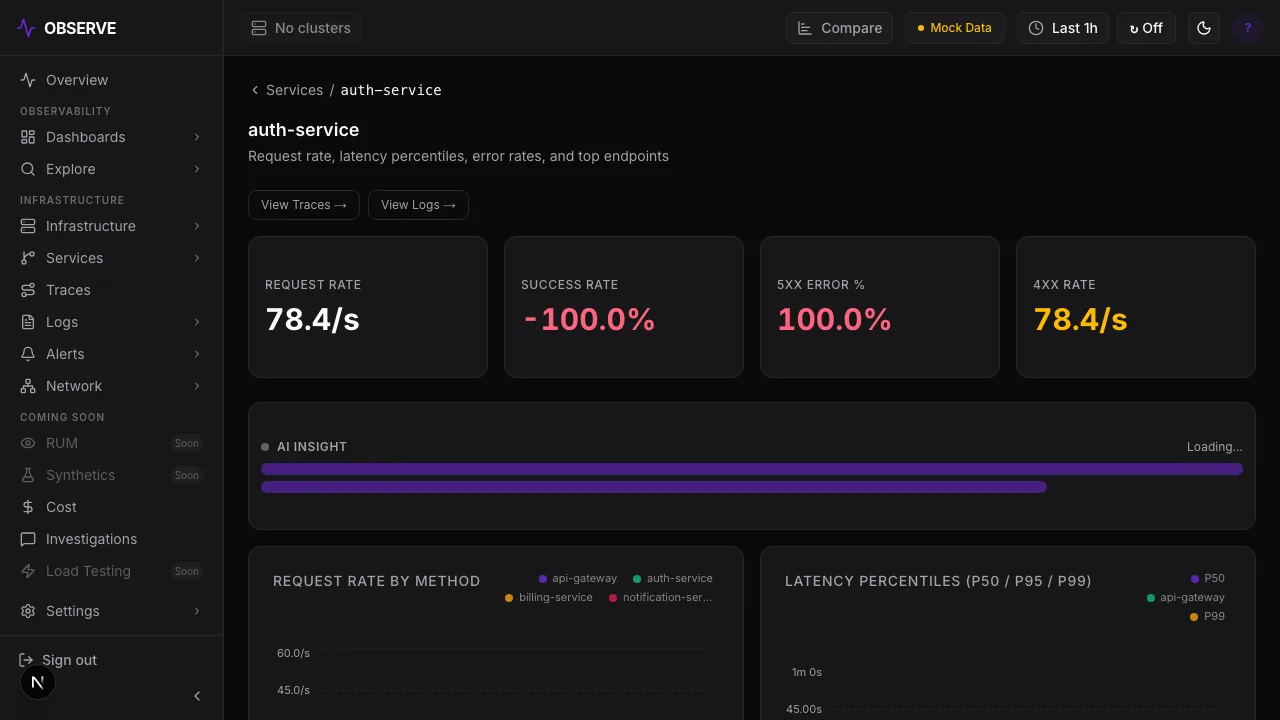Screen dimensions: 1280x720
Task: Expand Dashboards submenu chevron
Action: point(197,137)
